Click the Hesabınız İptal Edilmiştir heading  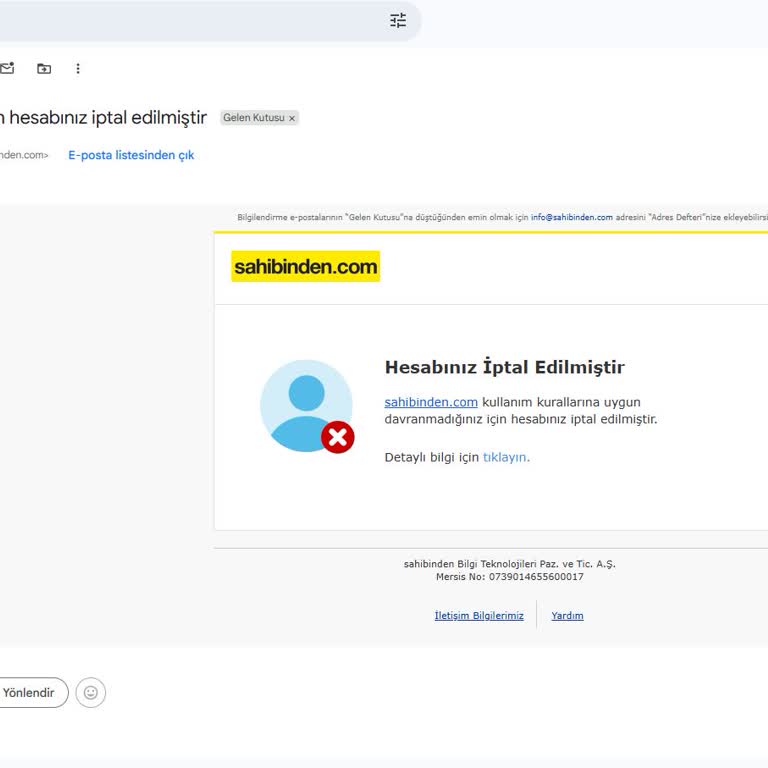(x=504, y=367)
